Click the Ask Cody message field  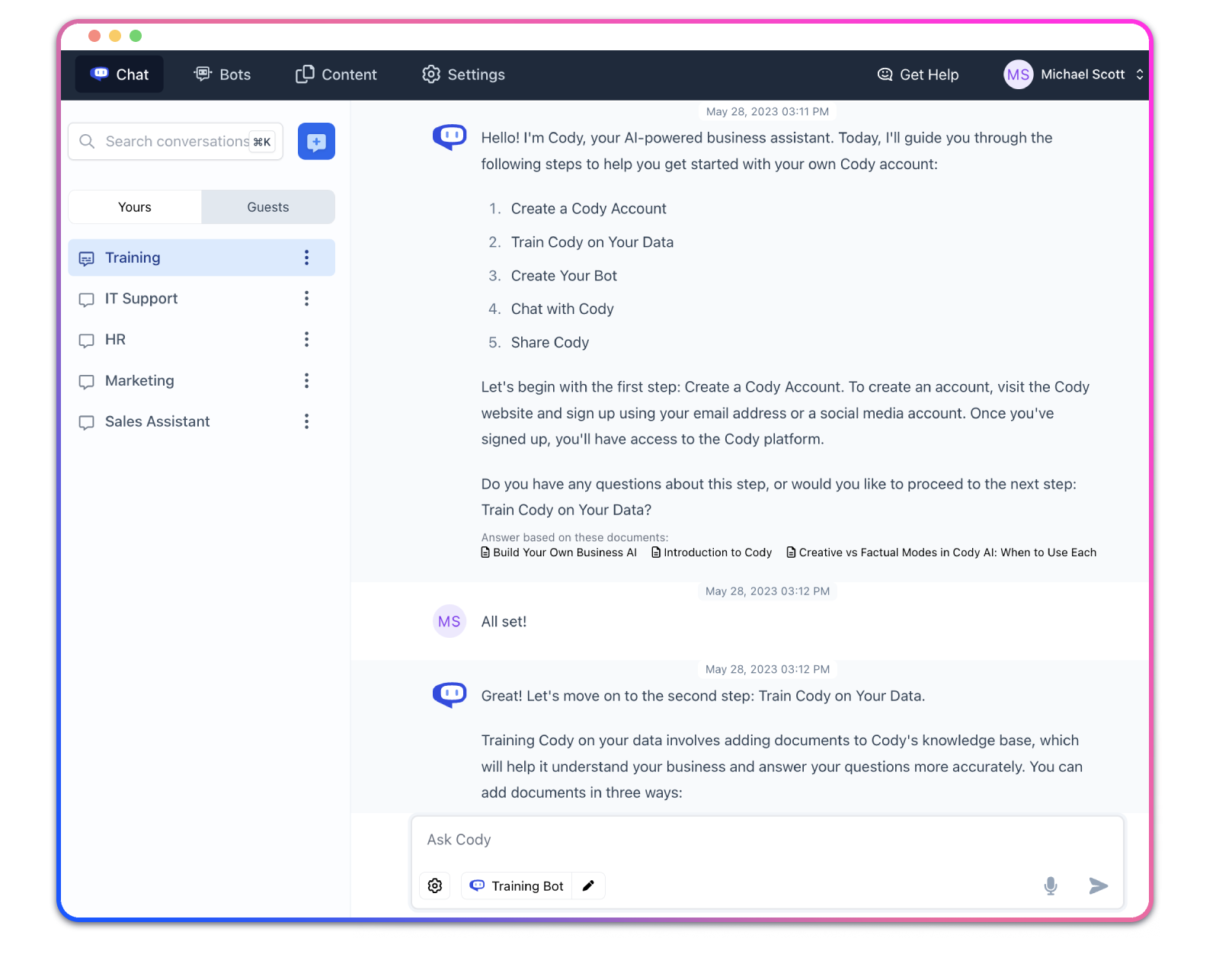tap(766, 840)
